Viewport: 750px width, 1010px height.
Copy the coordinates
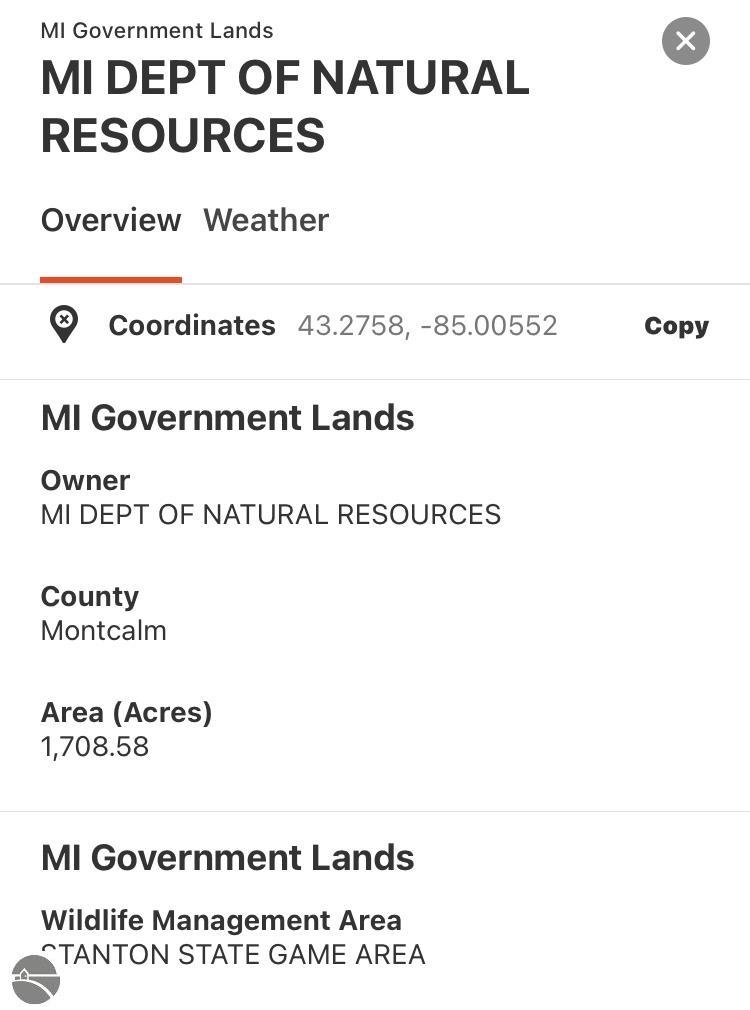pyautogui.click(x=676, y=326)
